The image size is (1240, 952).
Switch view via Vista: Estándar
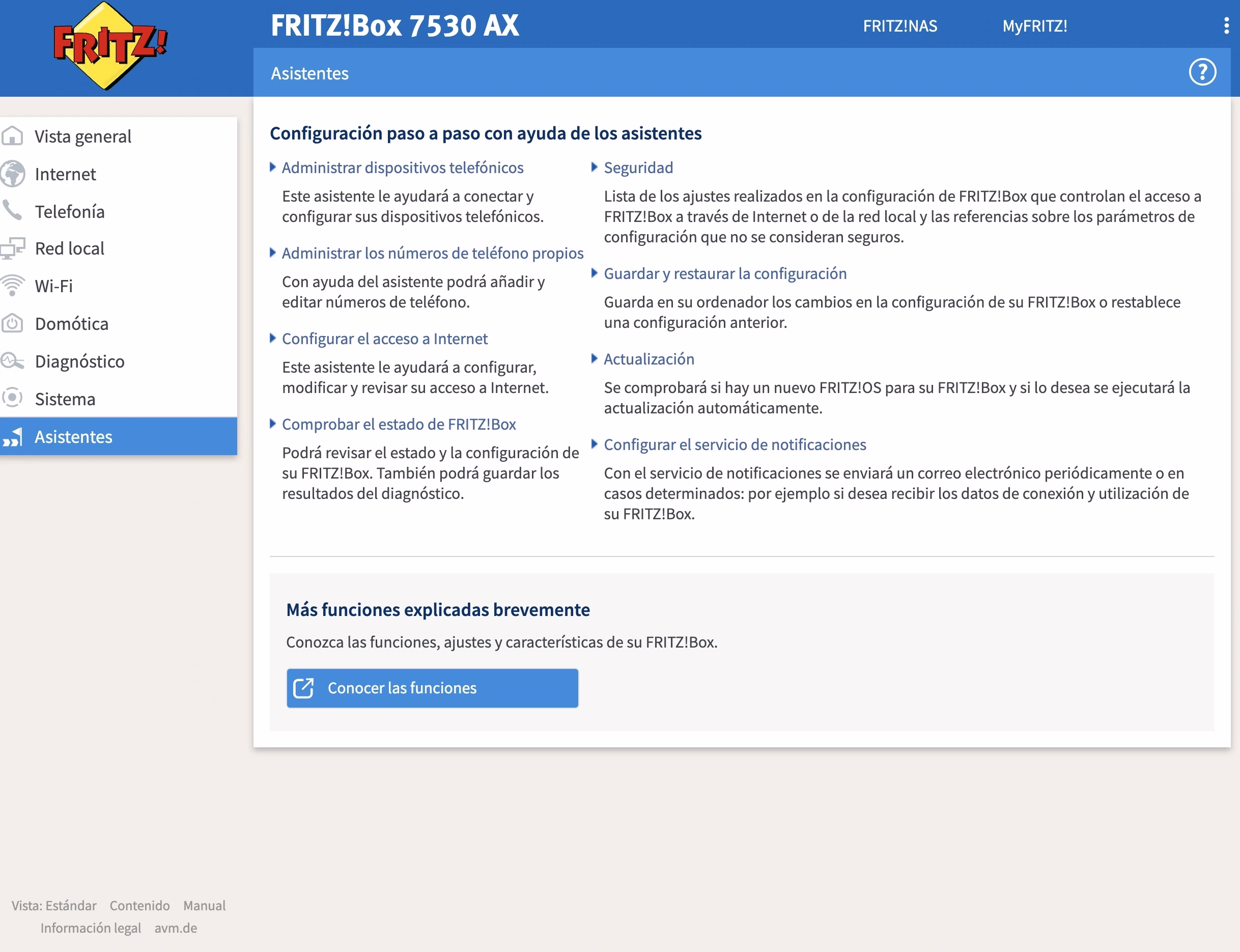point(54,906)
